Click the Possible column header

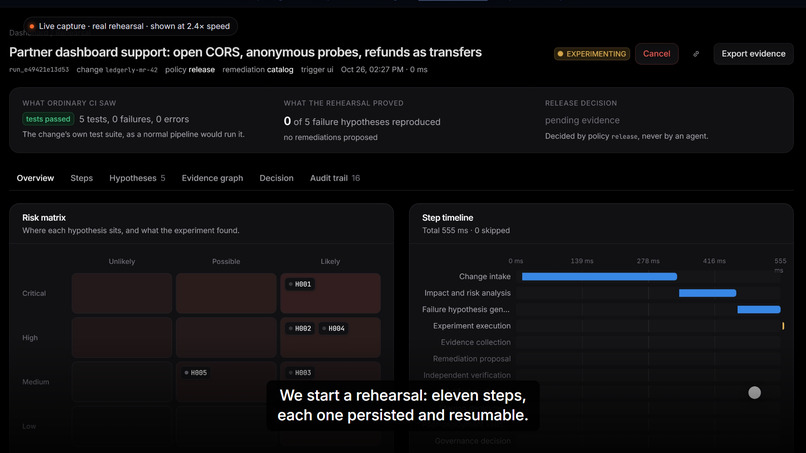pyautogui.click(x=226, y=261)
